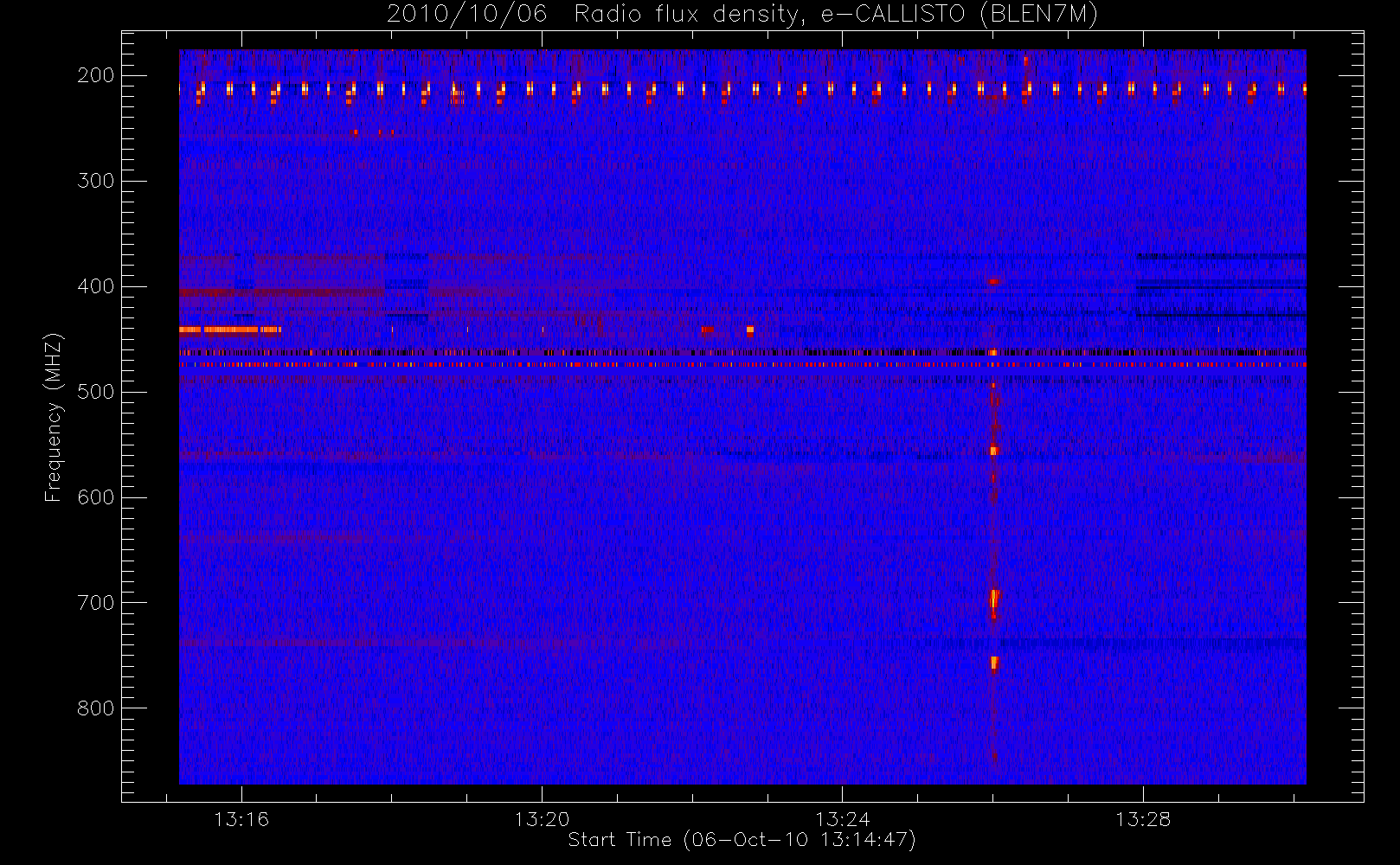Screen dimensions: 1400x865
Task: Click the 600 frequency tick label
Action: (95, 497)
